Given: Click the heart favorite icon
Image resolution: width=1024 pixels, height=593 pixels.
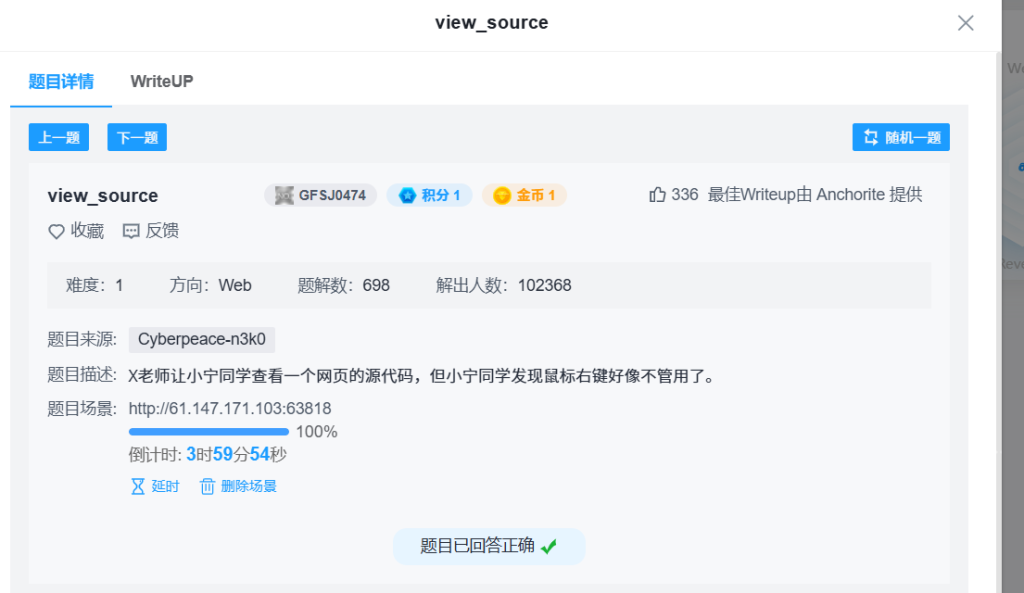Looking at the screenshot, I should tap(57, 231).
